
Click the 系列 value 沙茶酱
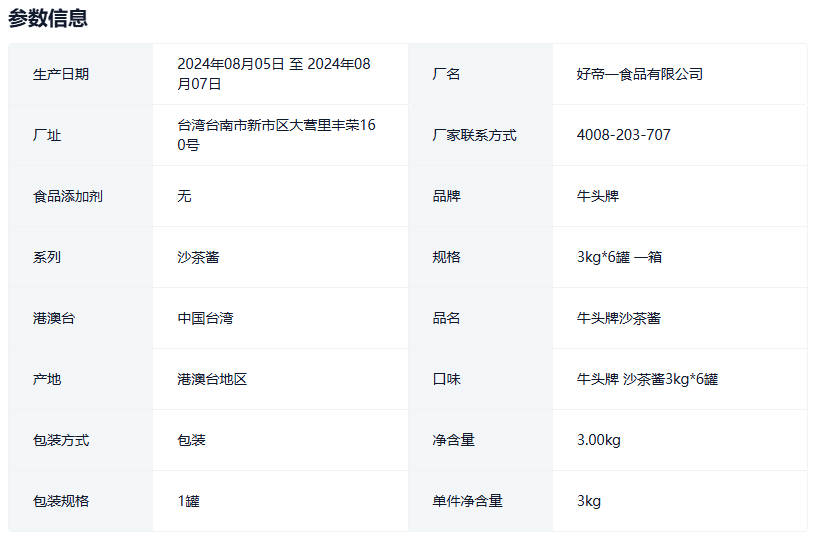tap(198, 257)
